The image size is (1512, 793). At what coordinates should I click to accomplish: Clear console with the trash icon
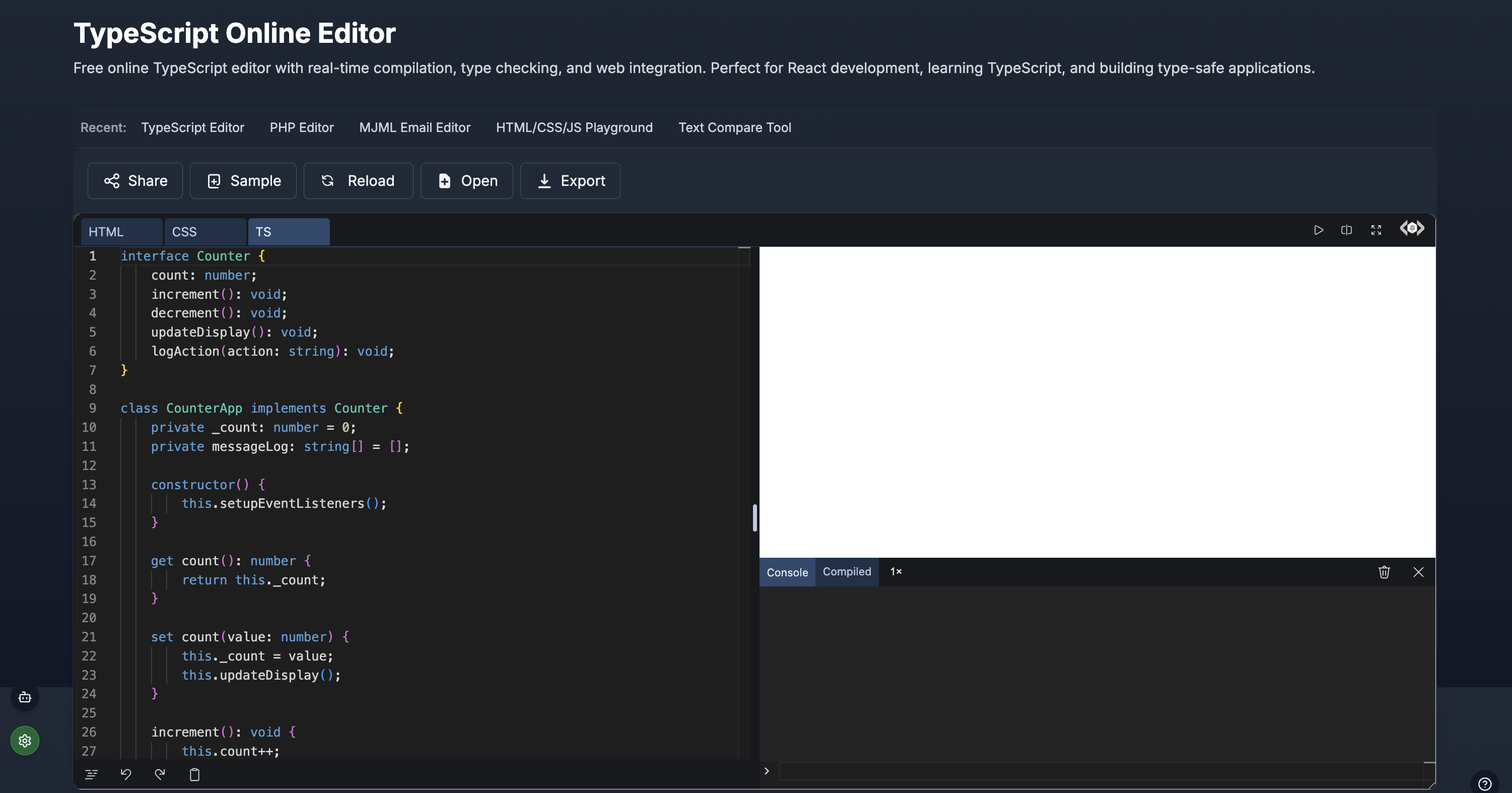[x=1384, y=572]
